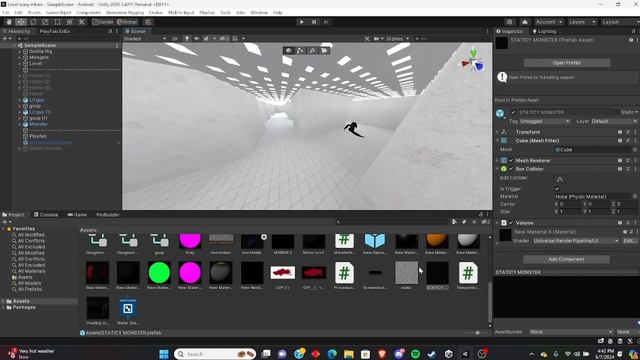Open the Layers dropdown
This screenshot has width=640, height=360.
pos(582,22)
